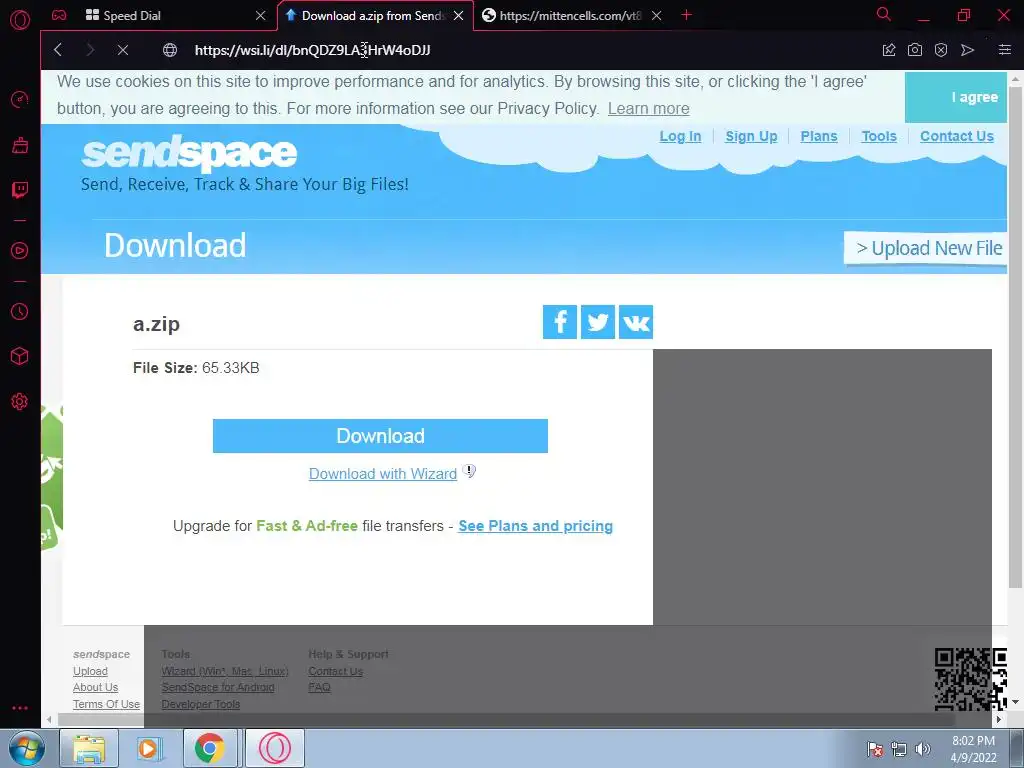
Task: Open the Learn more privacy link
Action: coord(648,108)
